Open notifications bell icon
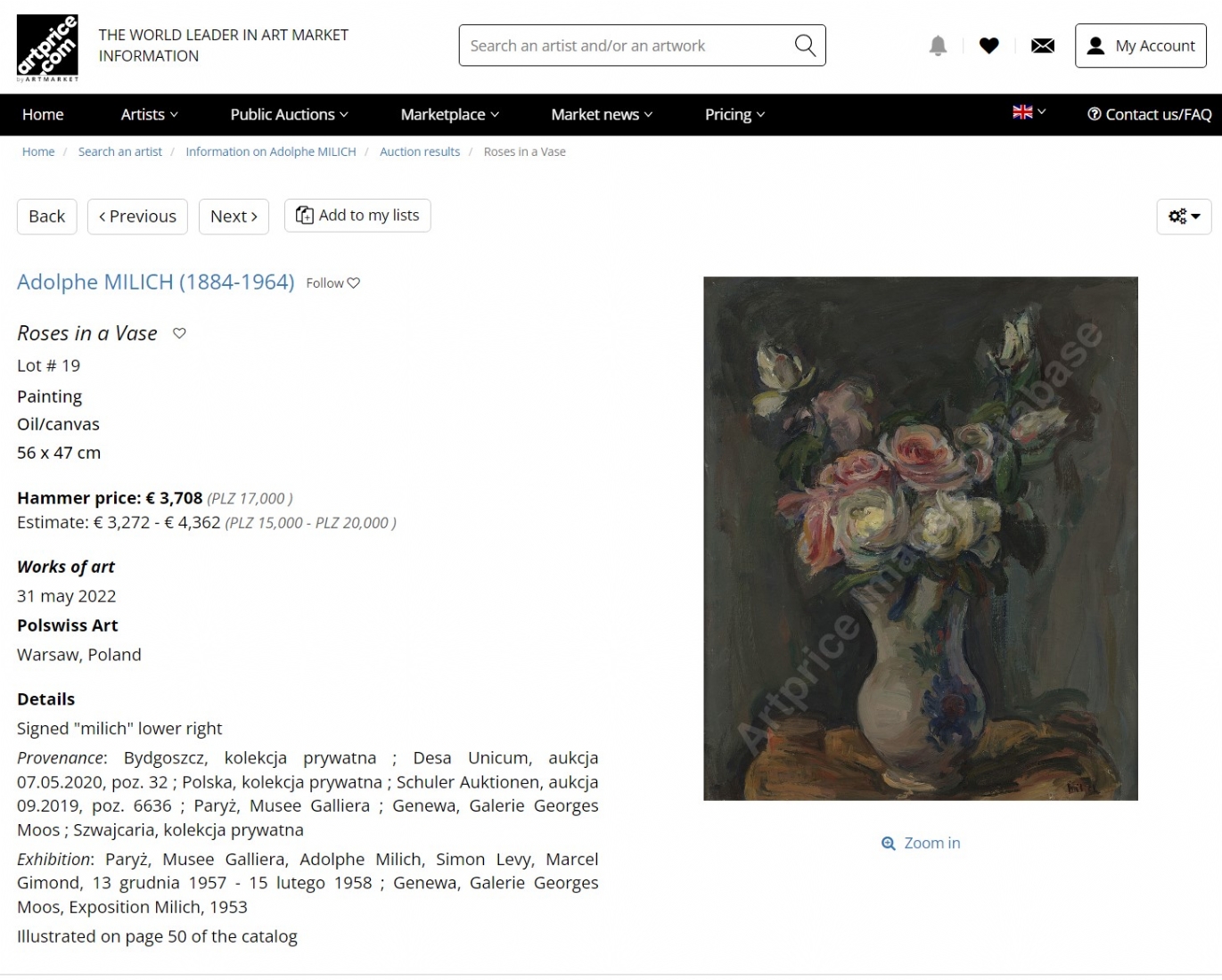Screen dimensions: 1222x980 938,45
